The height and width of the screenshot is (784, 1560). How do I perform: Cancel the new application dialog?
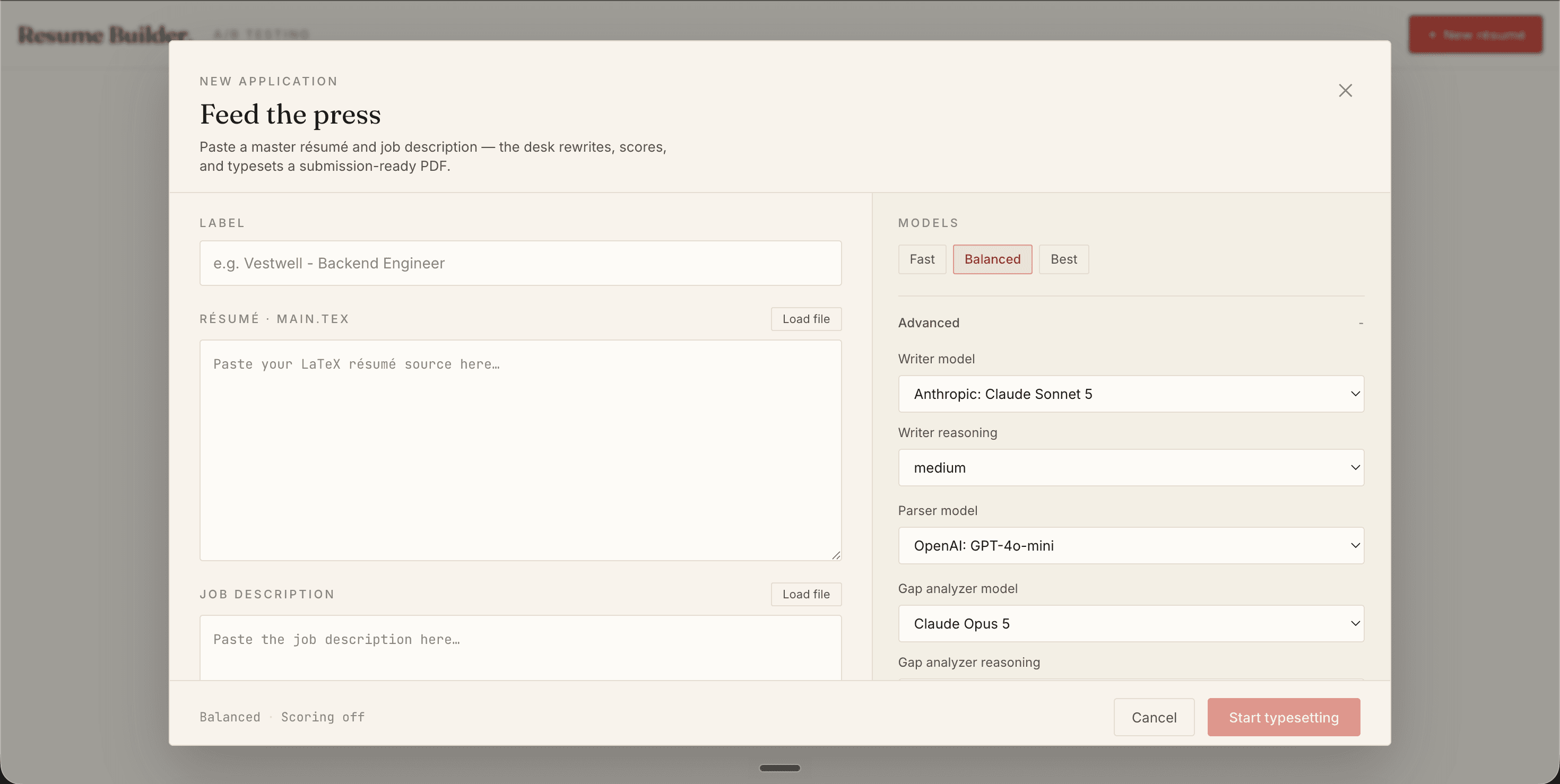1154,717
